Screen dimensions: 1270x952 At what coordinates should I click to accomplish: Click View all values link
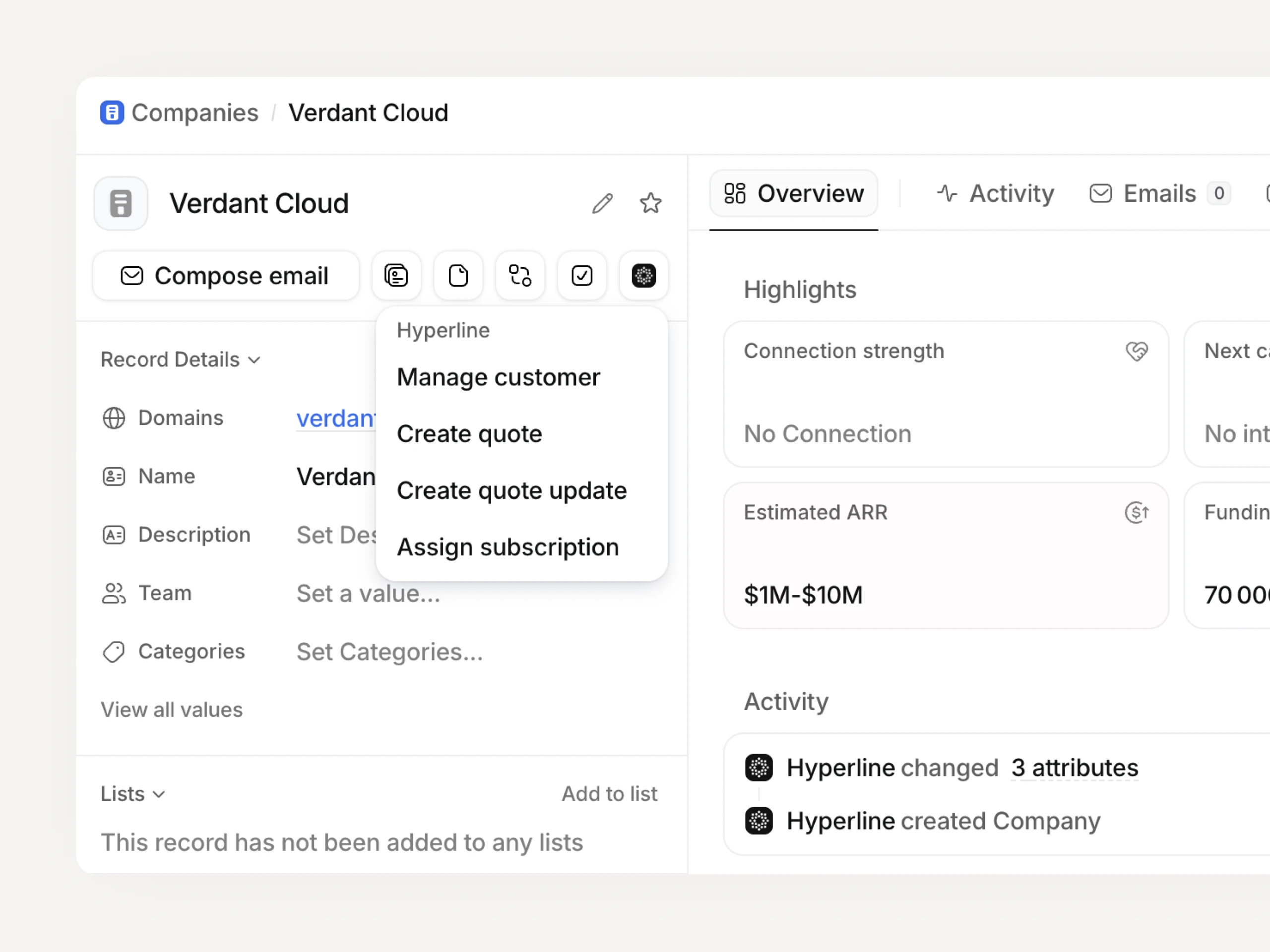click(x=172, y=710)
